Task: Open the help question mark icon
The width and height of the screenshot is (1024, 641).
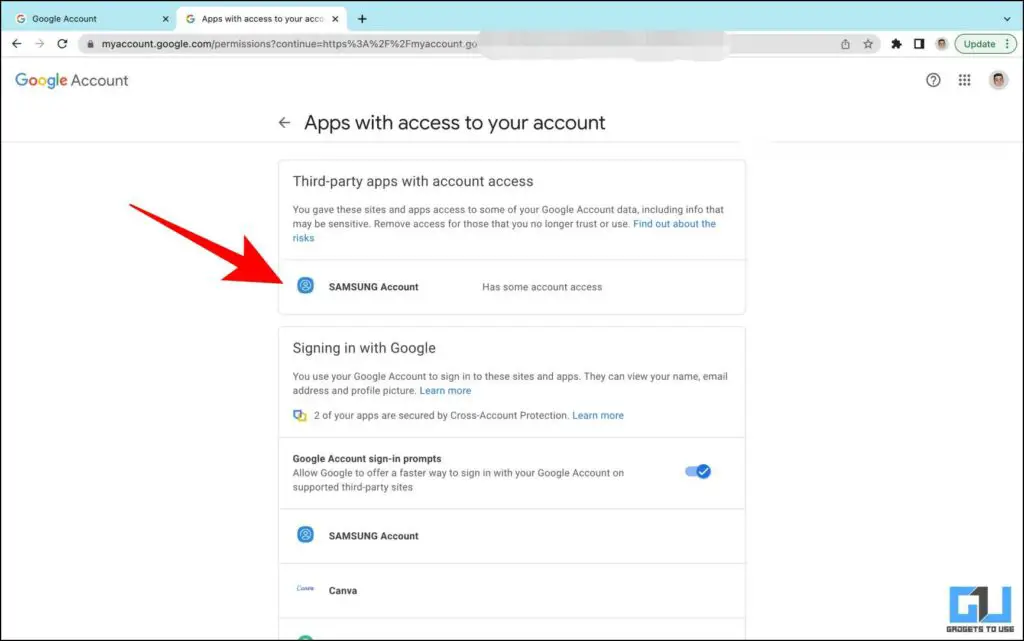Action: click(933, 80)
